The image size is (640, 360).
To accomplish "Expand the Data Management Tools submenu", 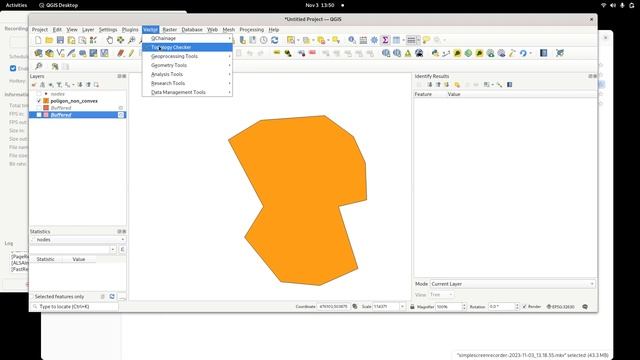I will (187, 92).
